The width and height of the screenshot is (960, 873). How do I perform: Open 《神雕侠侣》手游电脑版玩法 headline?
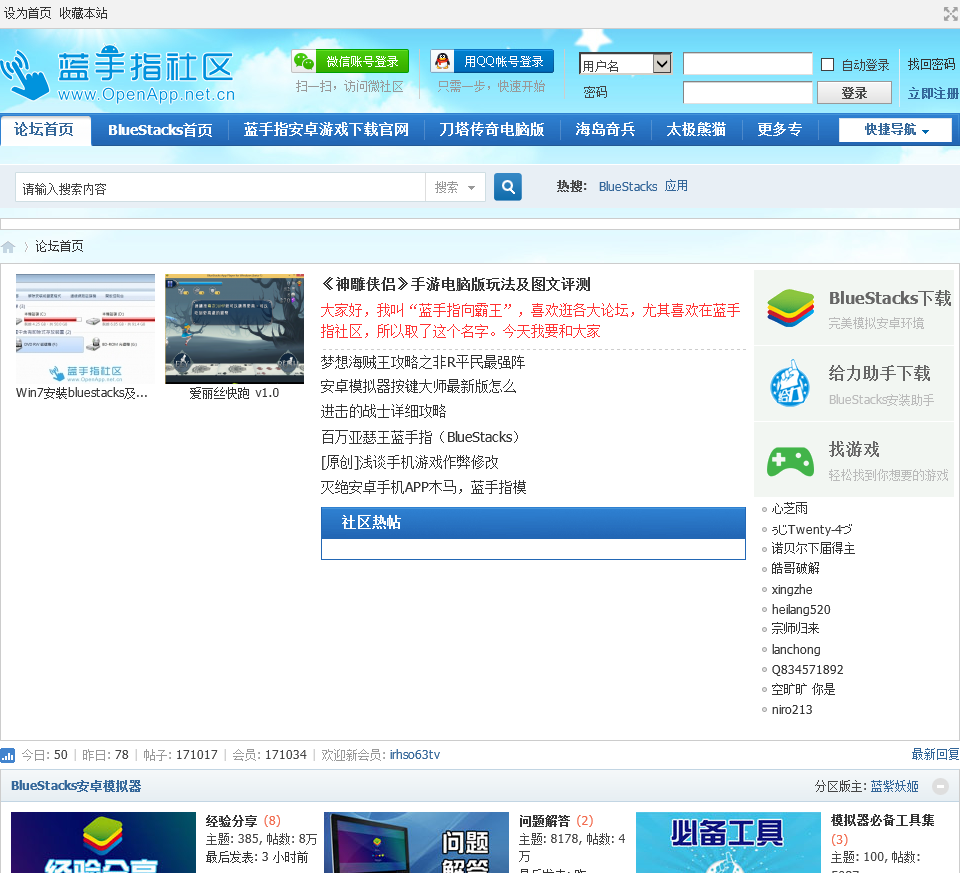456,284
